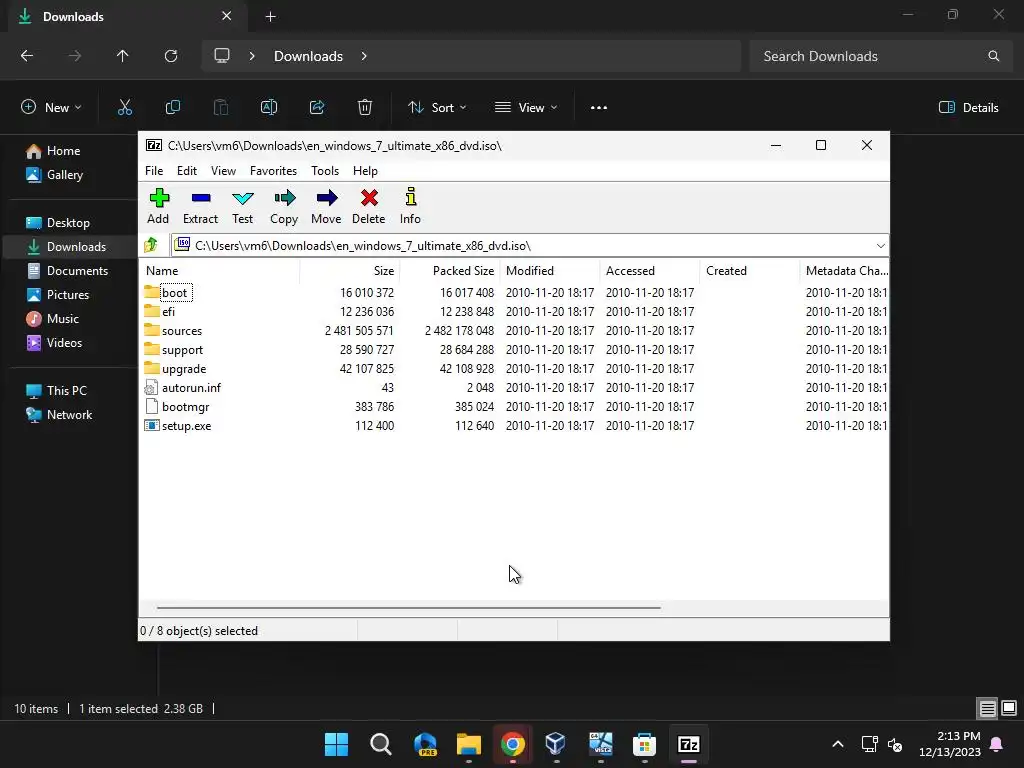Screen dimensions: 1024x768
Task: Click the Rename icon in Explorer toolbar
Action: tap(269, 107)
